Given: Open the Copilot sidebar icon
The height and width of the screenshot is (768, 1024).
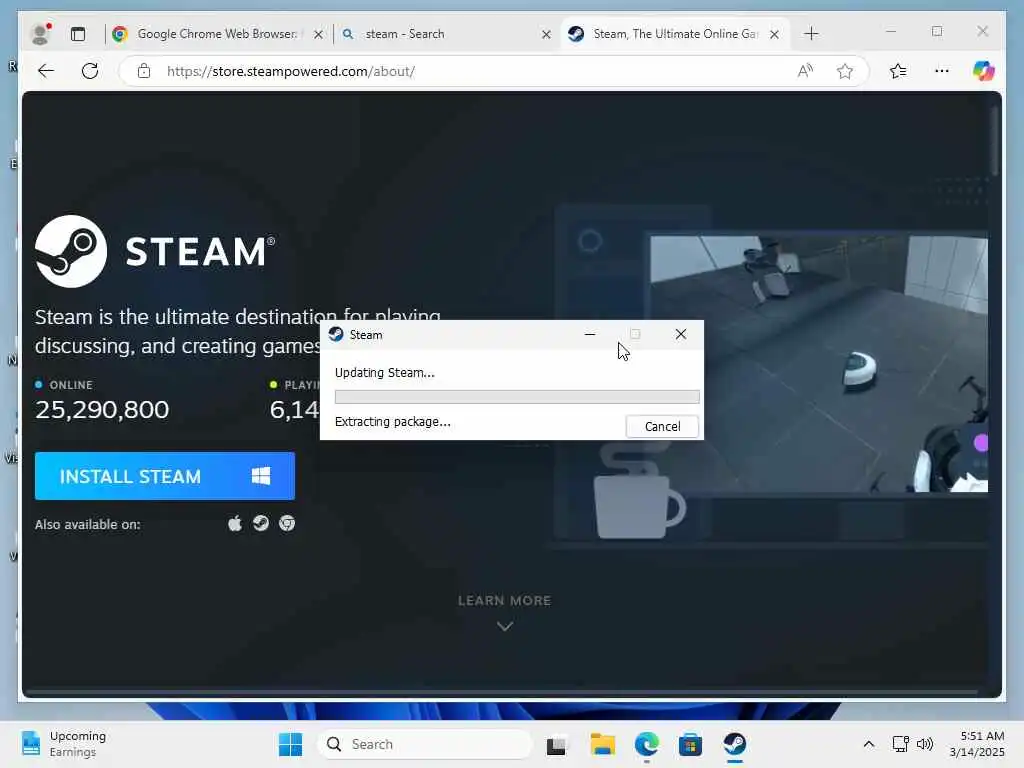Looking at the screenshot, I should (x=984, y=71).
